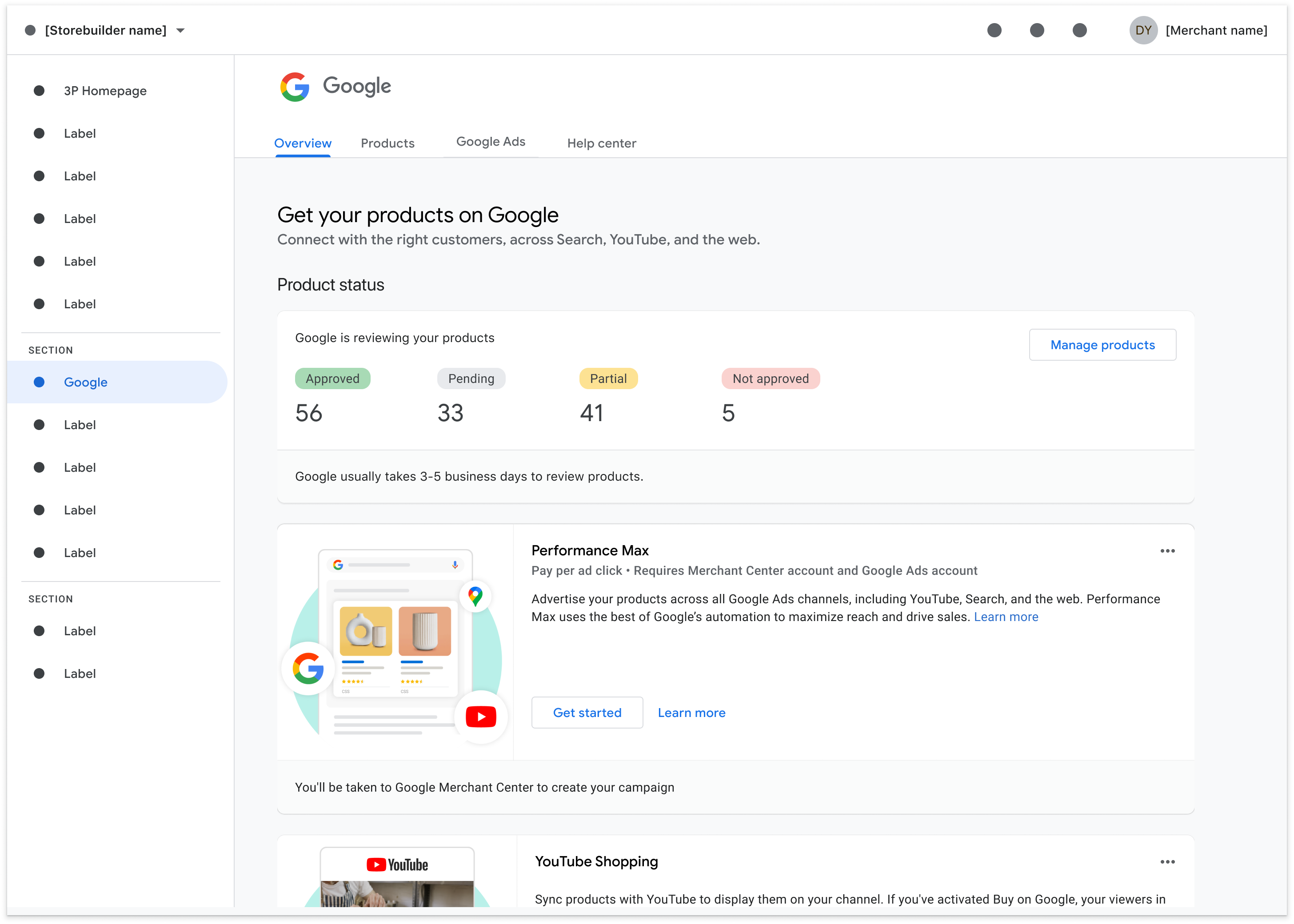Select the red Not approved status chip
Image resolution: width=1294 pixels, height=924 pixels.
pos(770,379)
